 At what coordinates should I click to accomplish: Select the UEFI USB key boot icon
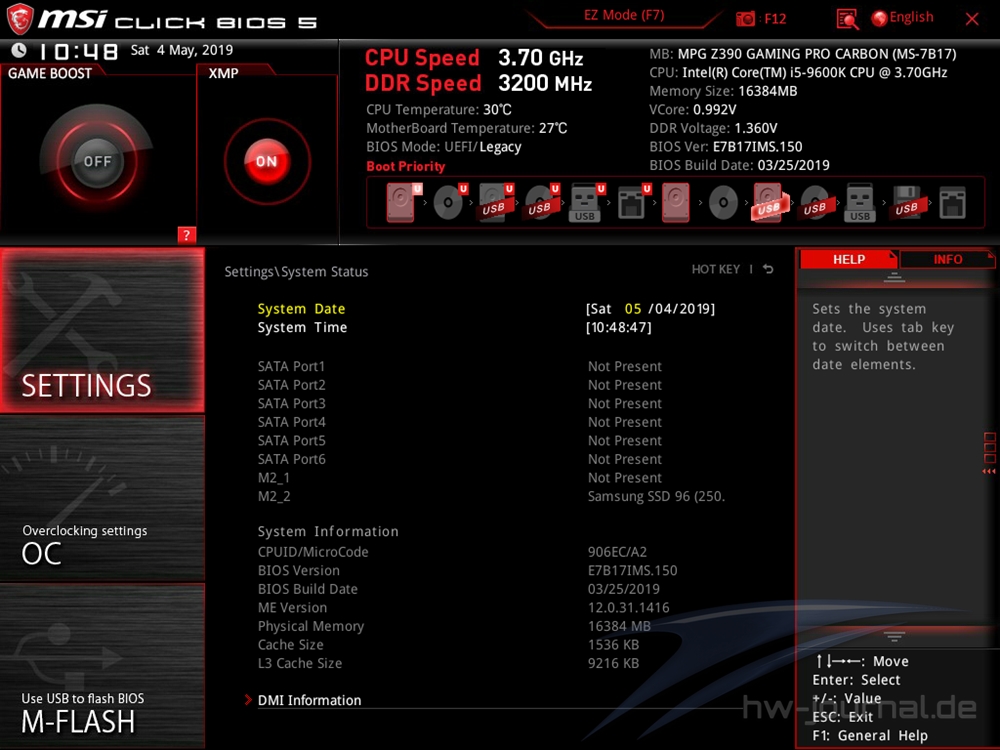pos(586,203)
